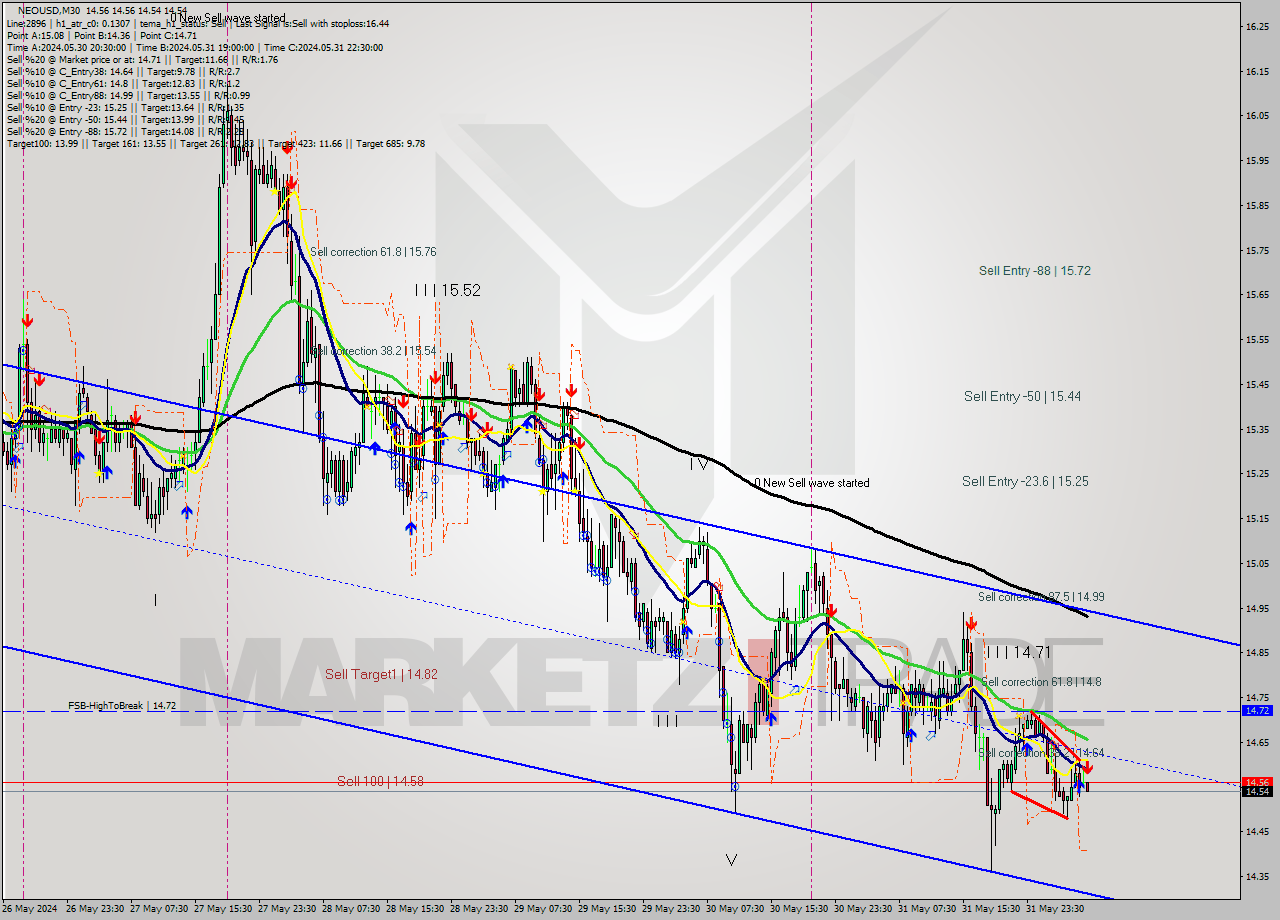Click the 'Sell correction 87.5 | 14.99' label

pyautogui.click(x=1041, y=597)
